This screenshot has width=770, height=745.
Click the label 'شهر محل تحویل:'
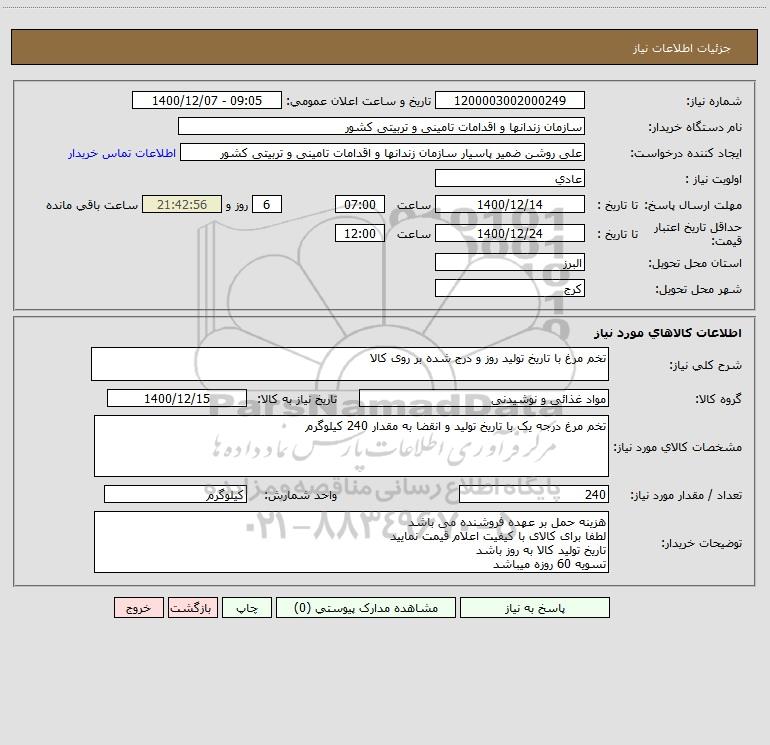tap(699, 289)
